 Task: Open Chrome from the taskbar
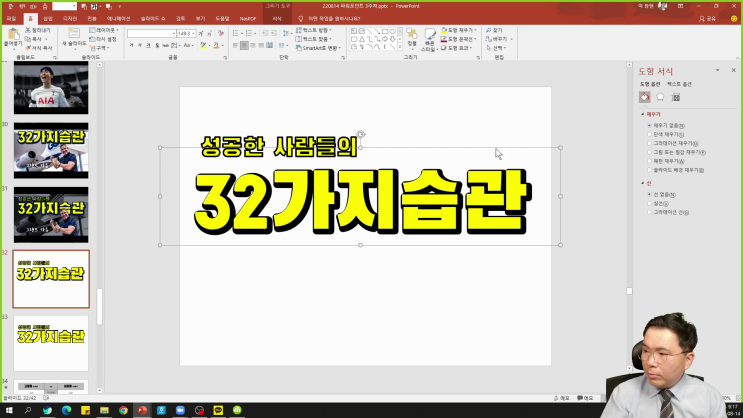(x=123, y=410)
